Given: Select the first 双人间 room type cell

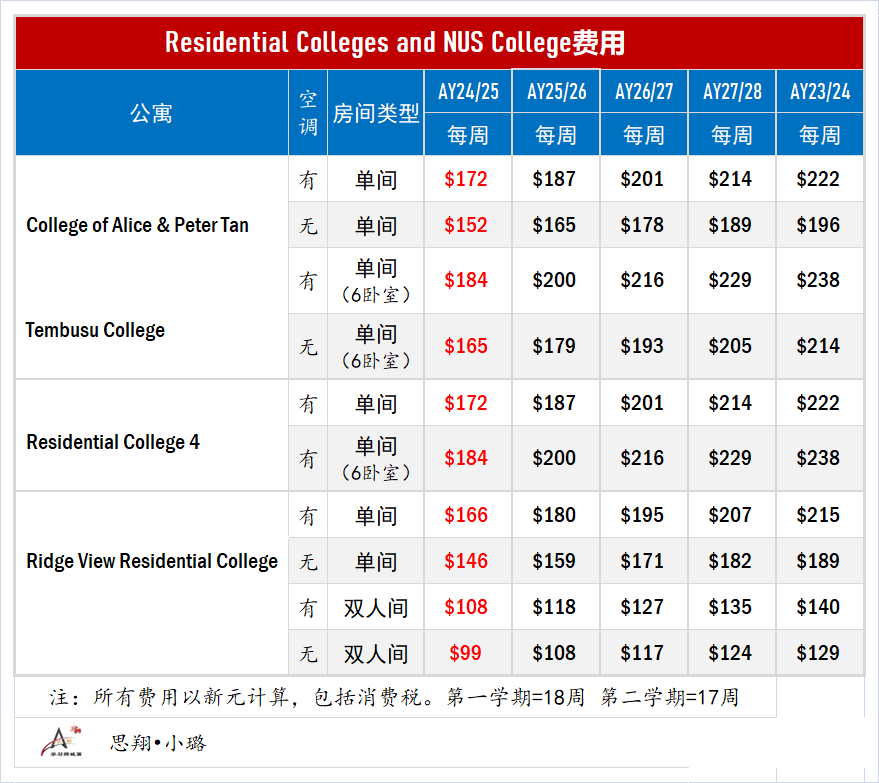Looking at the screenshot, I should [x=376, y=608].
